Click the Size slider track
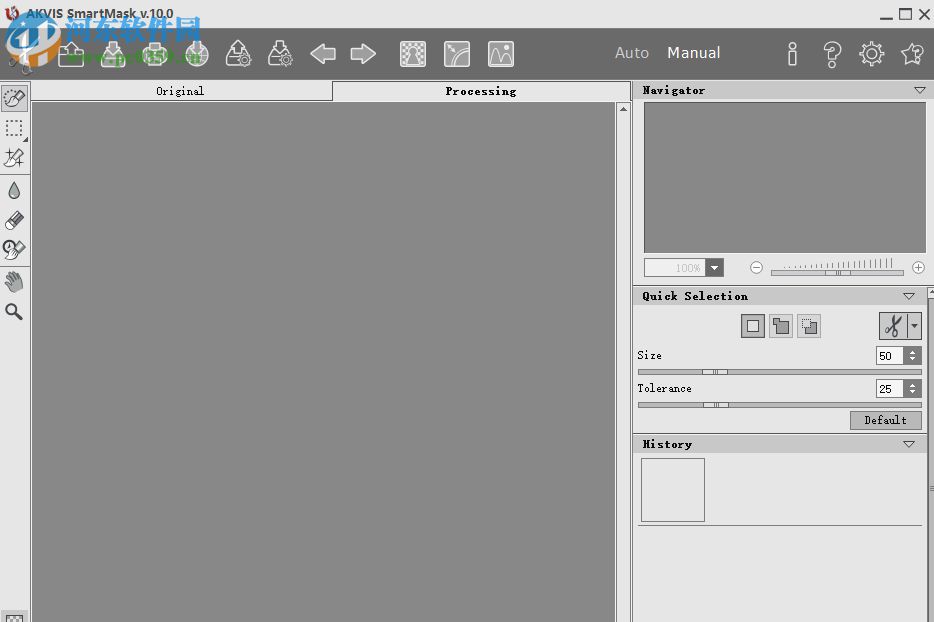The image size is (934, 622). 780,372
